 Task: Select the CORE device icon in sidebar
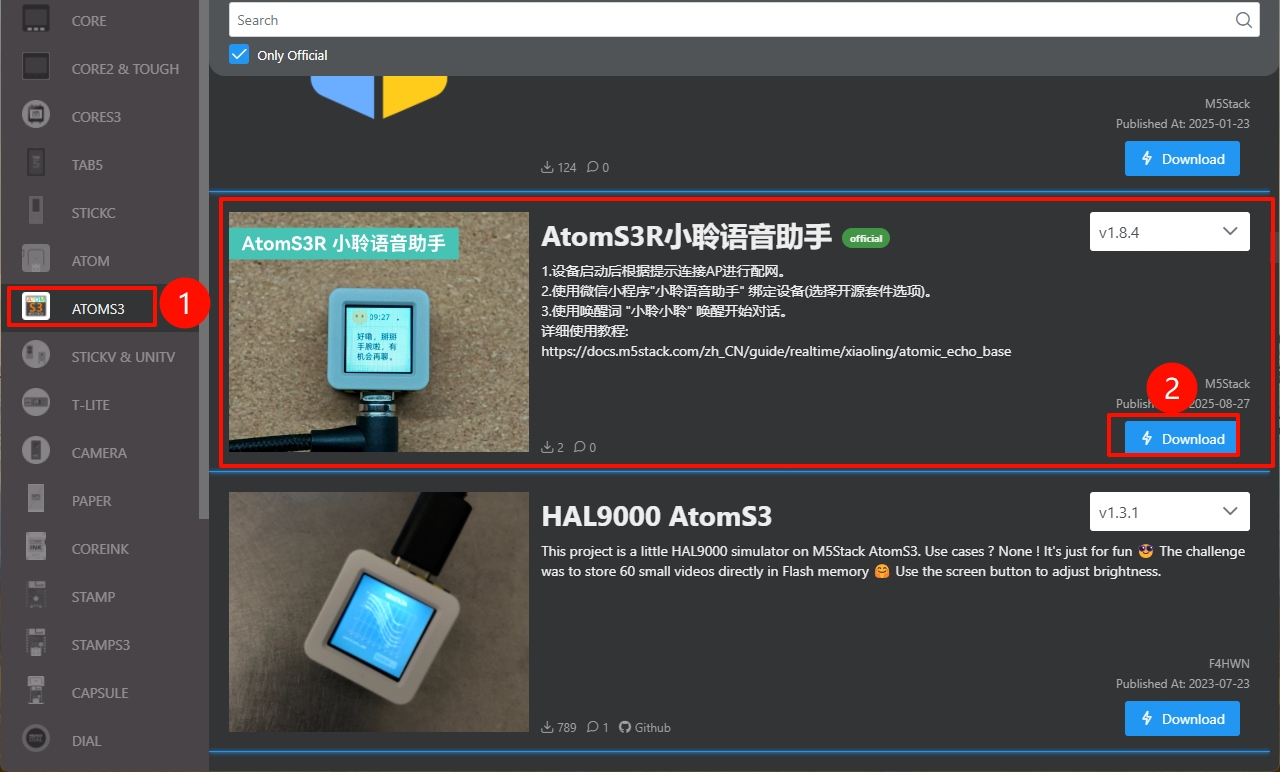[x=36, y=20]
